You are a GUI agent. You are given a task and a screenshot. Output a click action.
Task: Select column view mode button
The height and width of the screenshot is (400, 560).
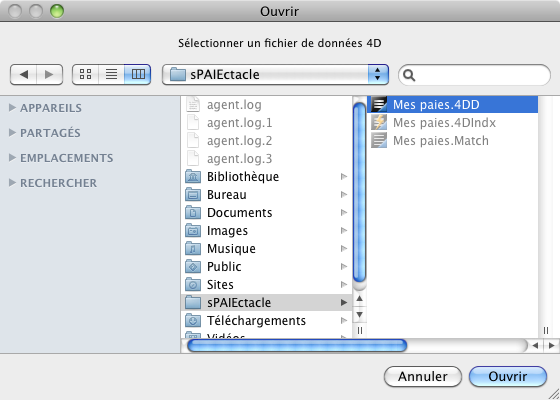click(x=138, y=74)
